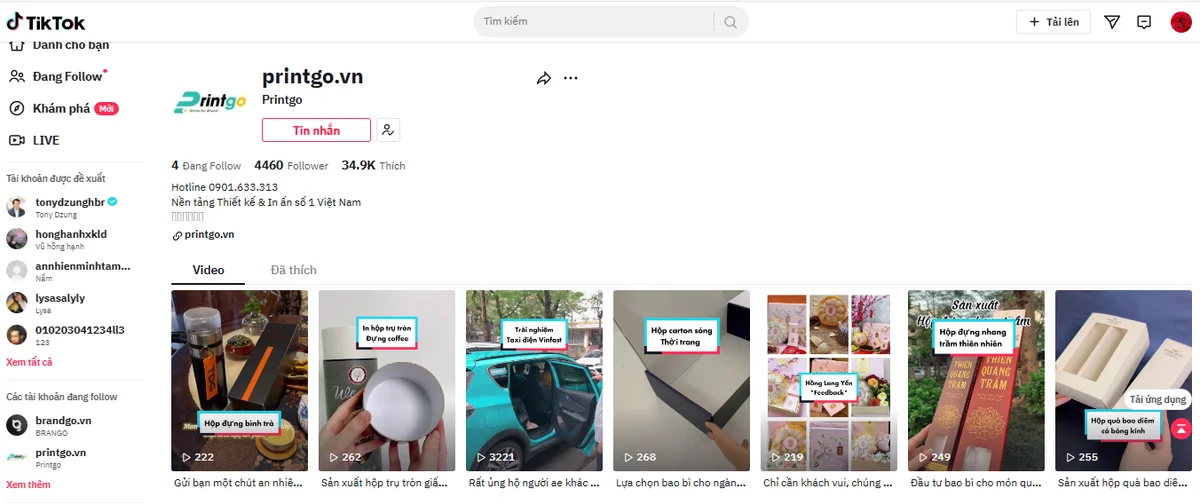Click the red scroll-to-top button
Image resolution: width=1200 pixels, height=504 pixels.
click(1181, 429)
